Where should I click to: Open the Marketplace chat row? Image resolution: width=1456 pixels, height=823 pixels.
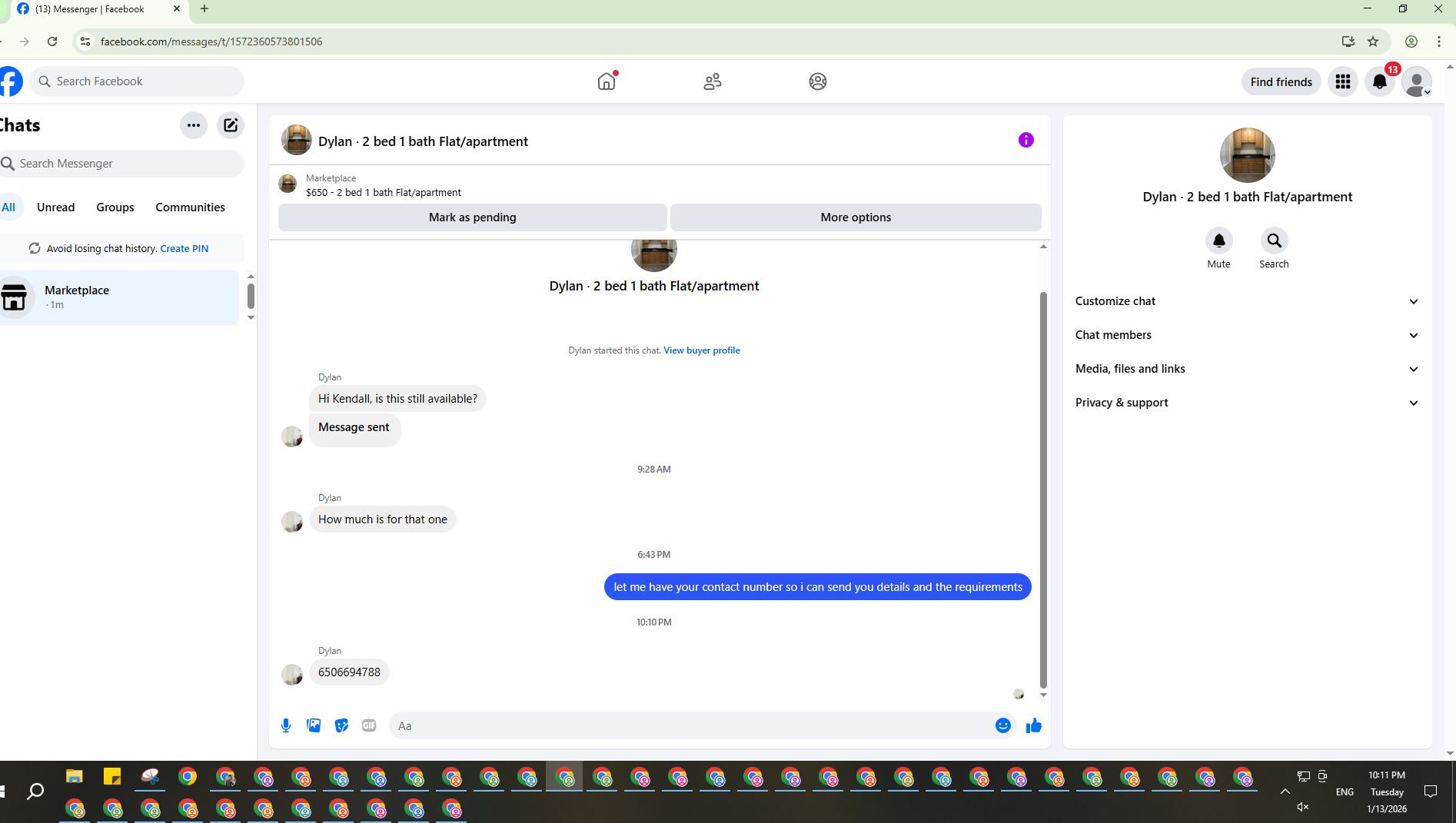119,297
